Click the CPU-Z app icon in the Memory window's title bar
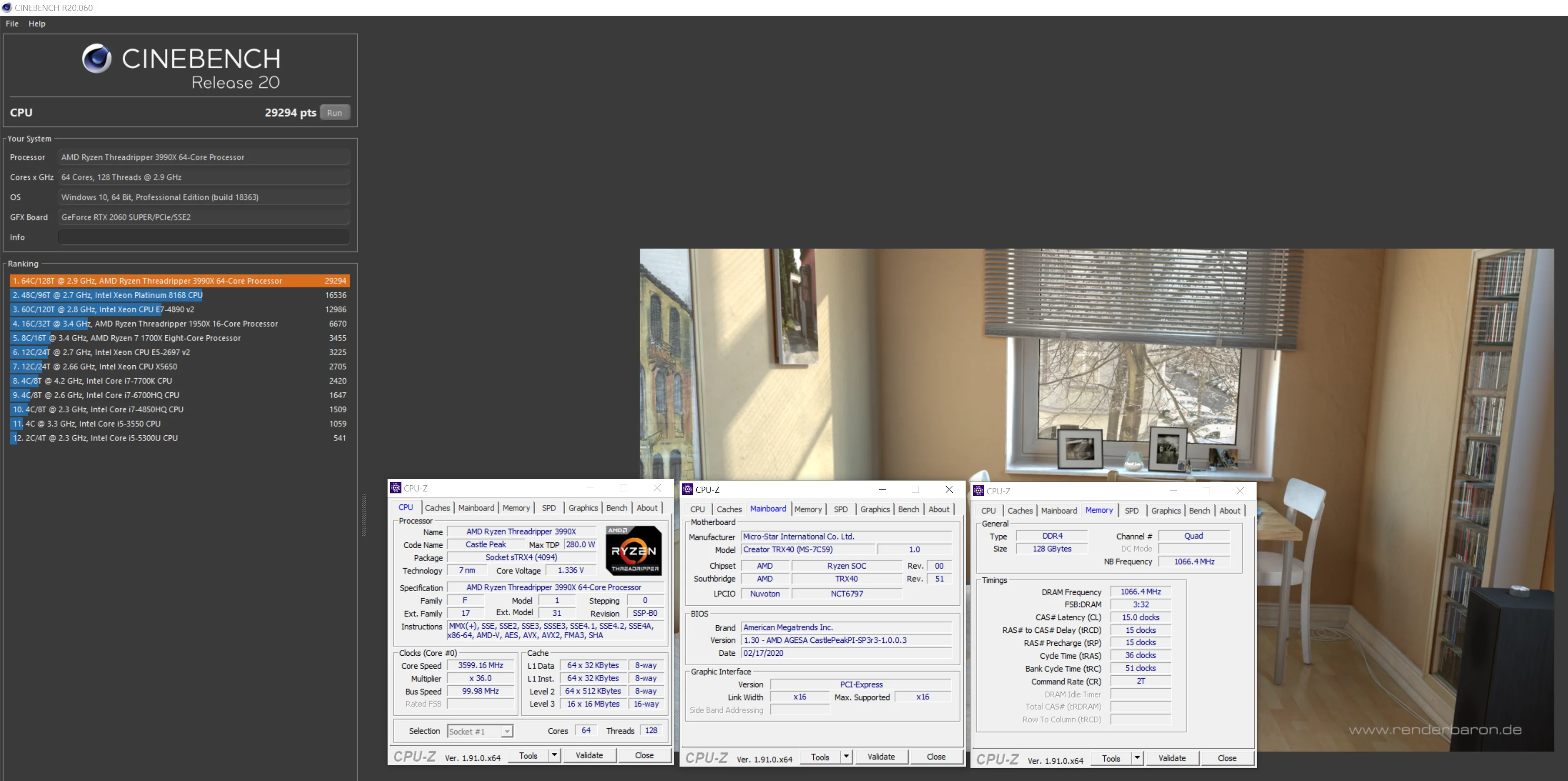This screenshot has width=1568, height=781. click(979, 491)
